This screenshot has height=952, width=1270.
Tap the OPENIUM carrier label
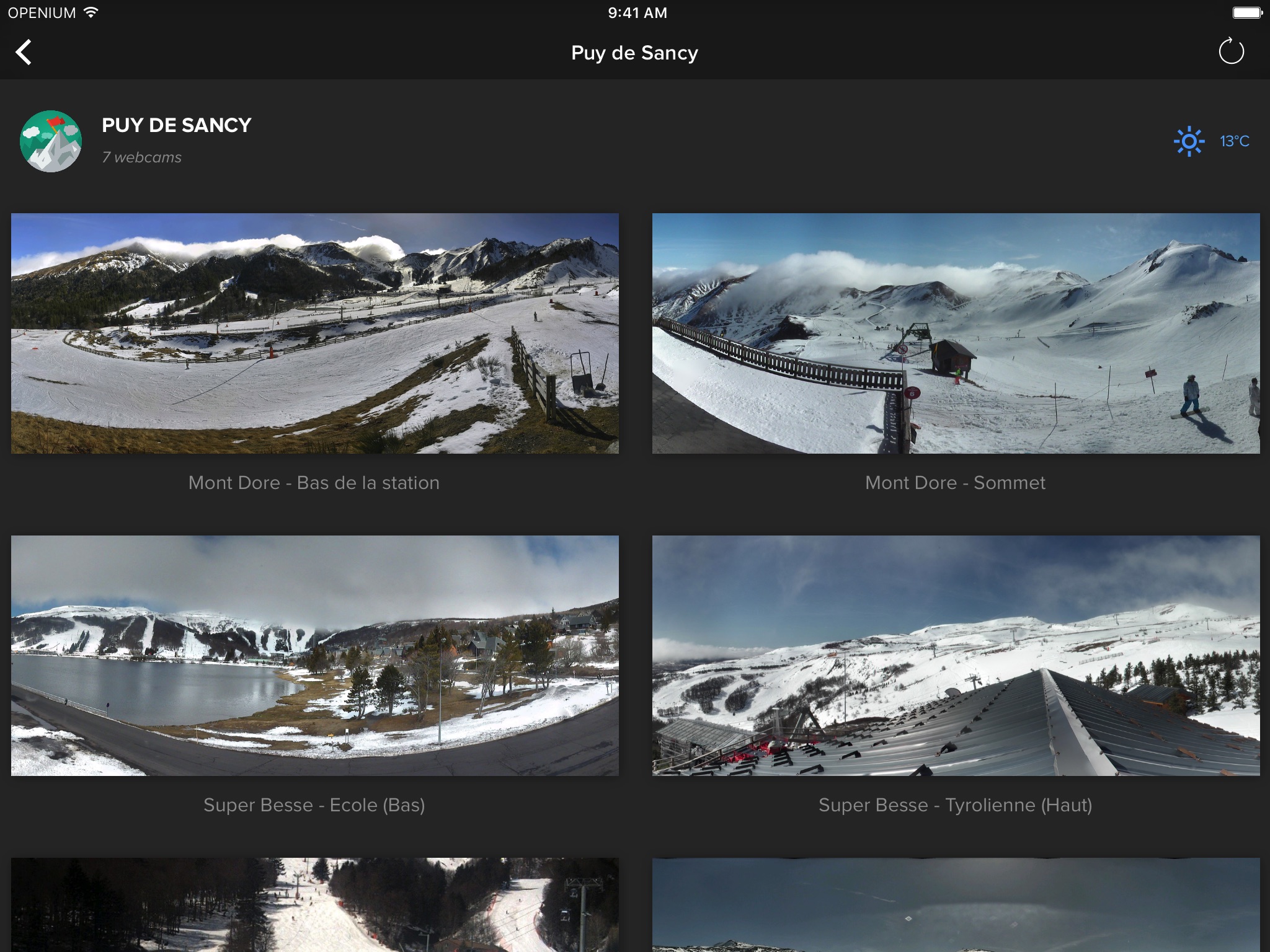coord(42,13)
